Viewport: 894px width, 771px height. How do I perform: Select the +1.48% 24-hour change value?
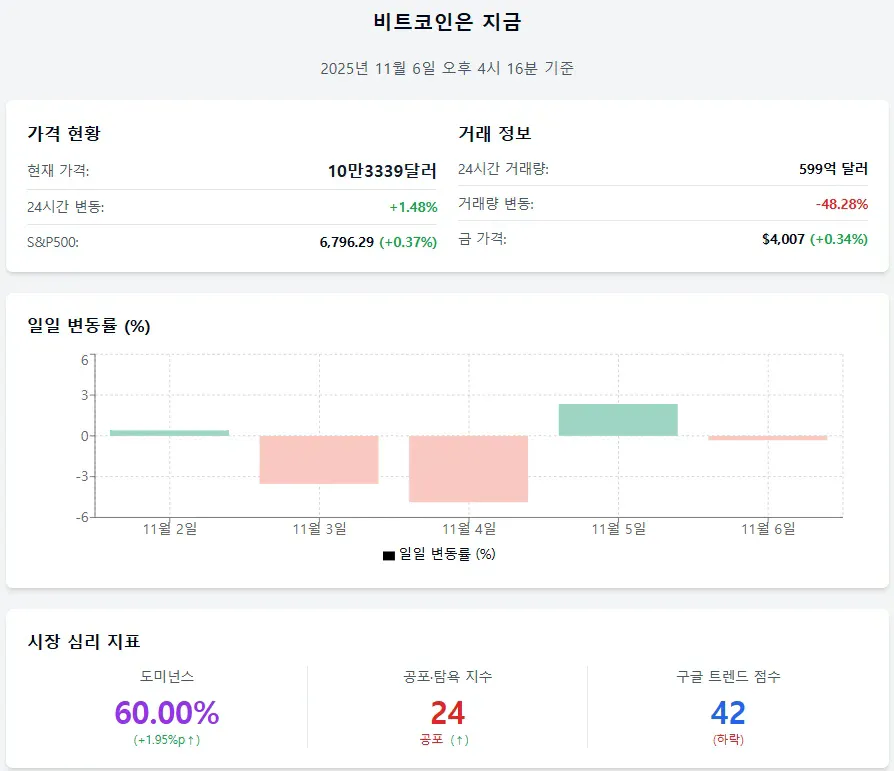pos(413,207)
